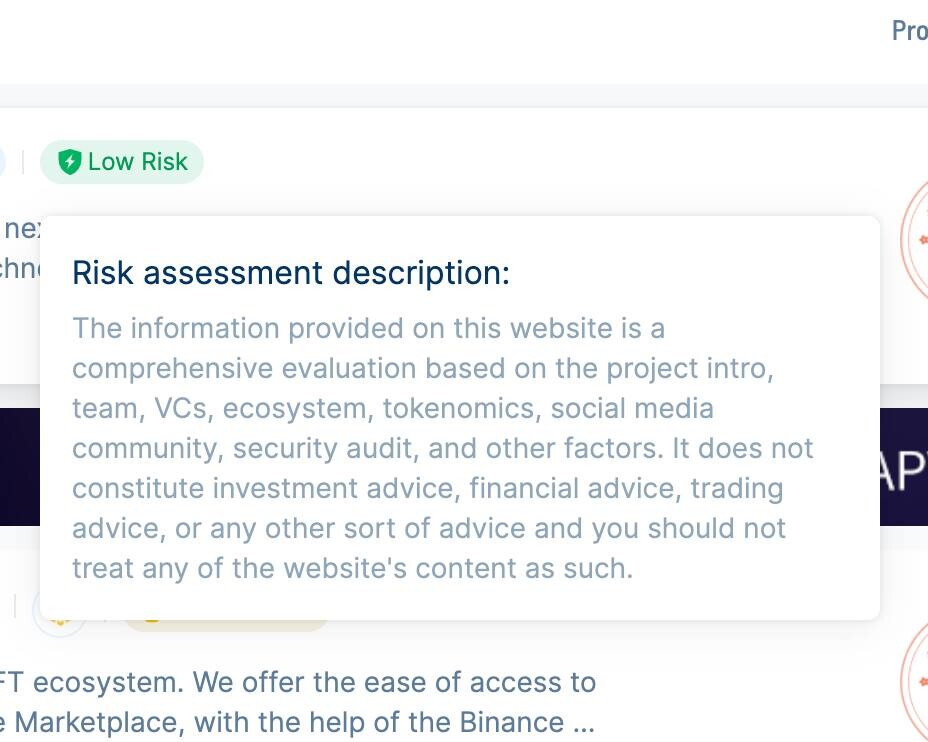Click the tooltip's gray description paragraph

[443, 448]
